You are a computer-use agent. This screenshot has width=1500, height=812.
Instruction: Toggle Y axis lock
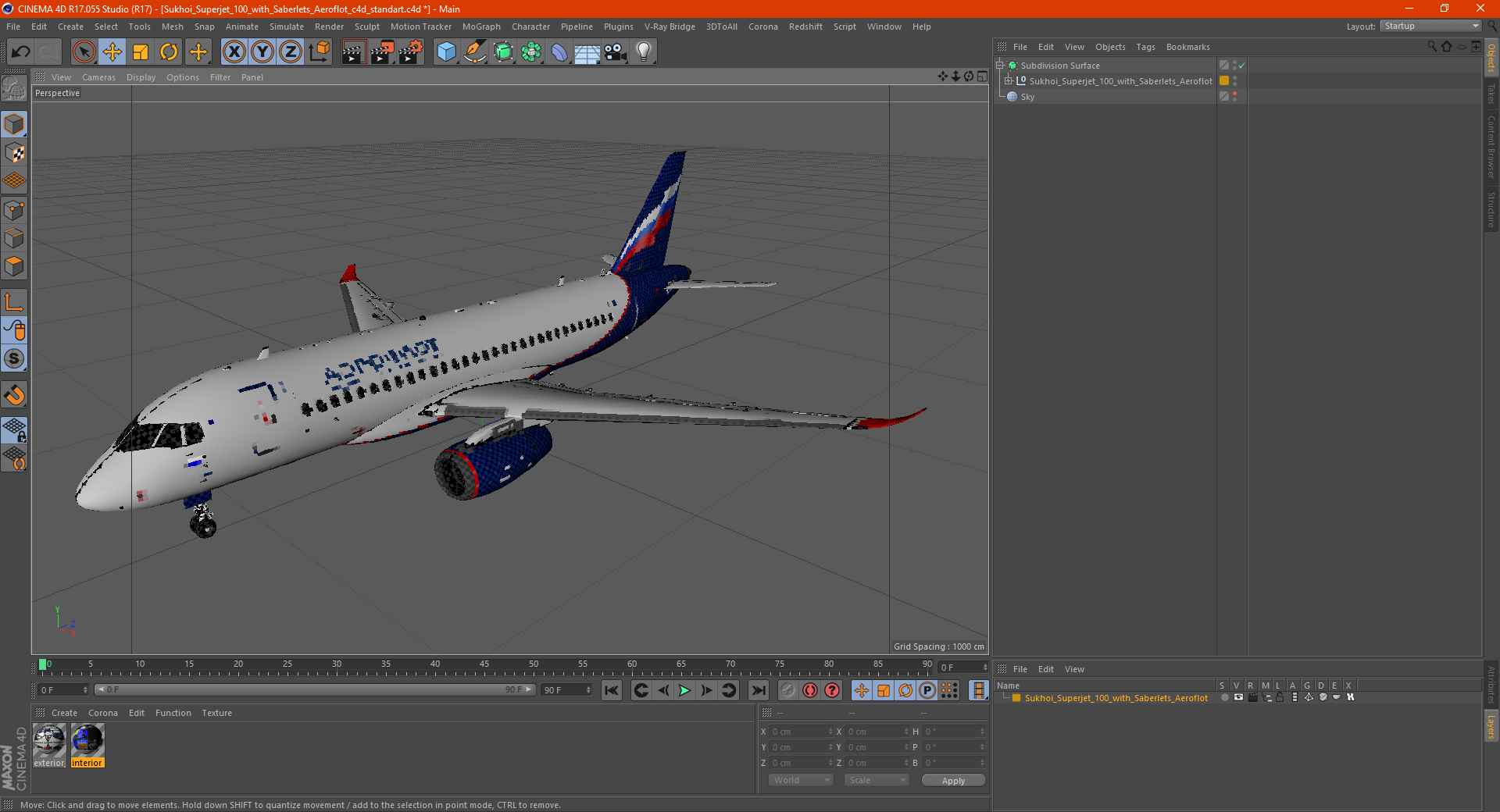coord(262,52)
